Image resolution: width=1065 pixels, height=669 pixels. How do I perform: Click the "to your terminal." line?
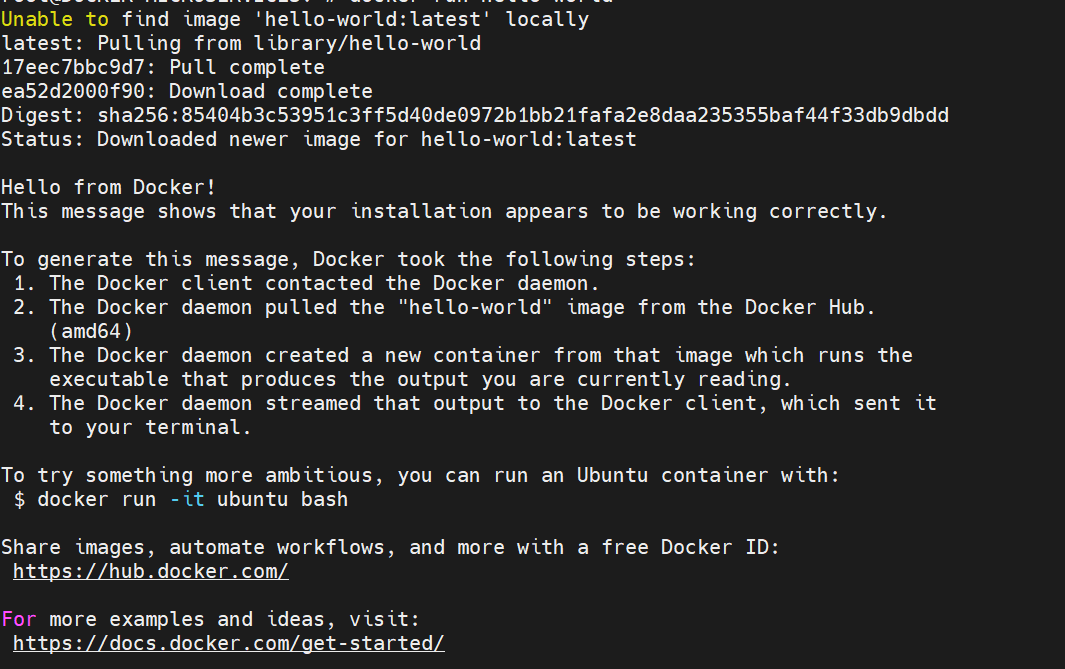(x=150, y=428)
